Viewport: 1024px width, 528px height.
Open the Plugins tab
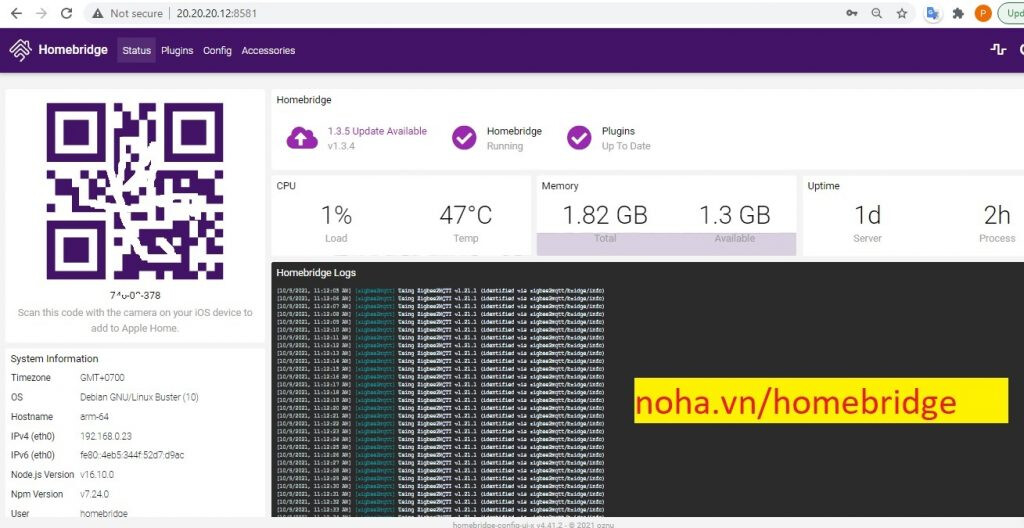(177, 50)
